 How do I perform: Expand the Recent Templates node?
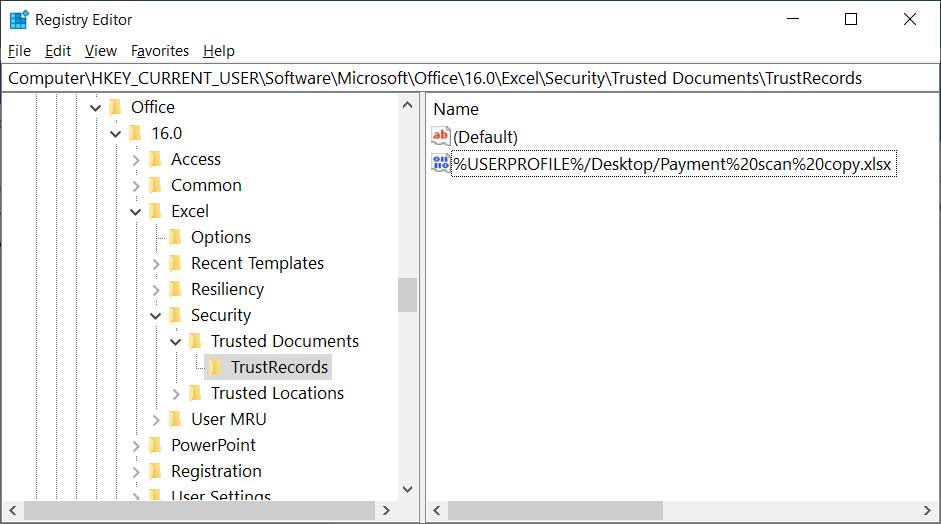click(155, 264)
